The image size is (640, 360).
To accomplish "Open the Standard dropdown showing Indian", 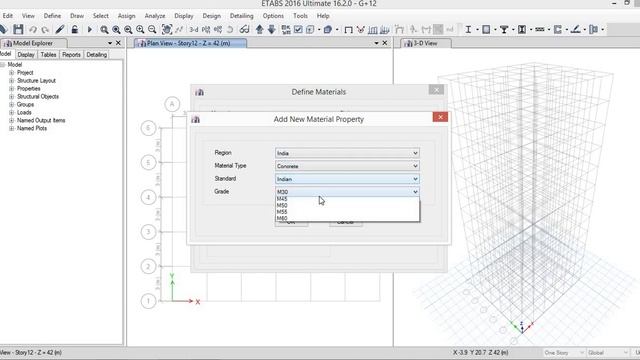I will tap(347, 179).
